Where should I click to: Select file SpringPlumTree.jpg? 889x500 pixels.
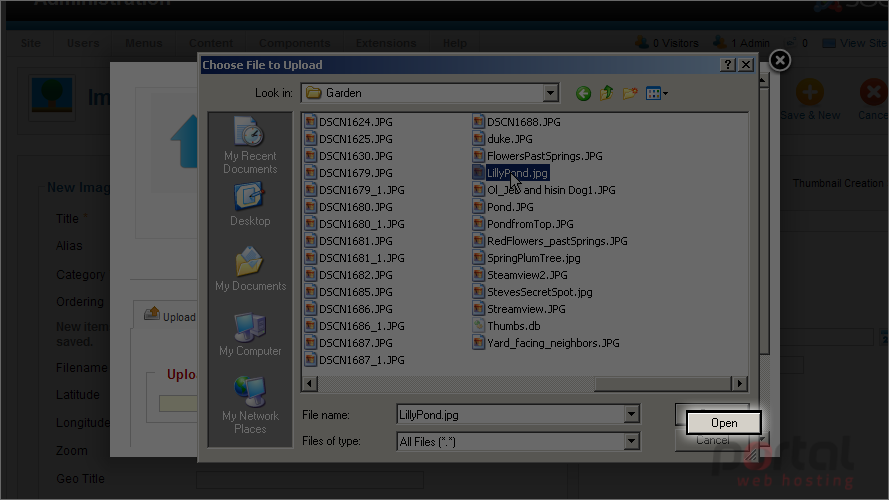(527, 258)
